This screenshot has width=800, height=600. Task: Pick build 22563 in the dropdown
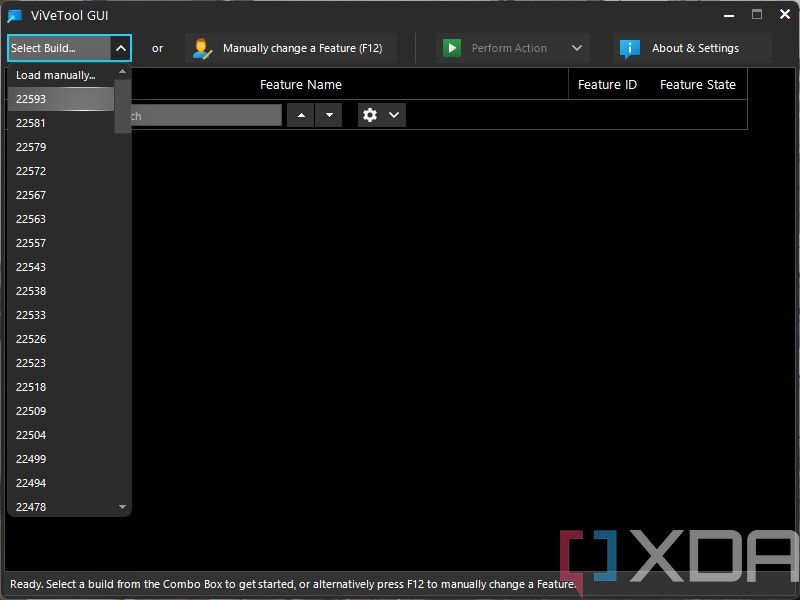point(61,219)
